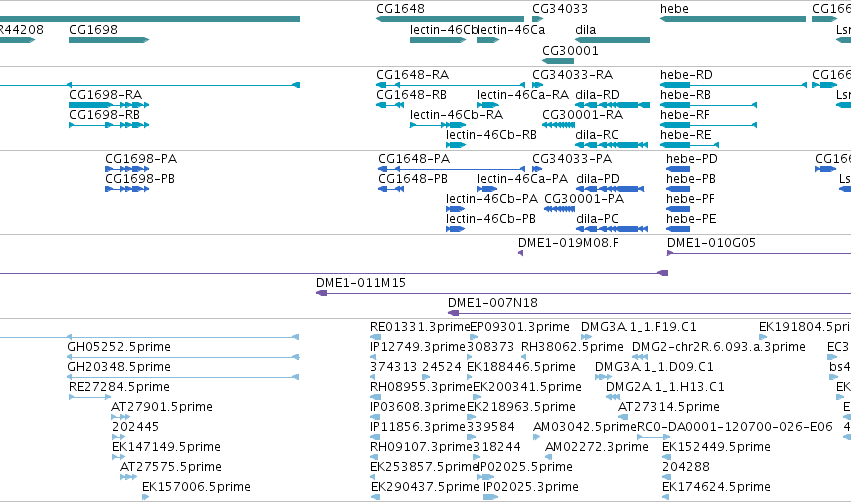851x502 pixels.
Task: Select transcript lectin-46Cb-RB
Action: [x=491, y=135]
